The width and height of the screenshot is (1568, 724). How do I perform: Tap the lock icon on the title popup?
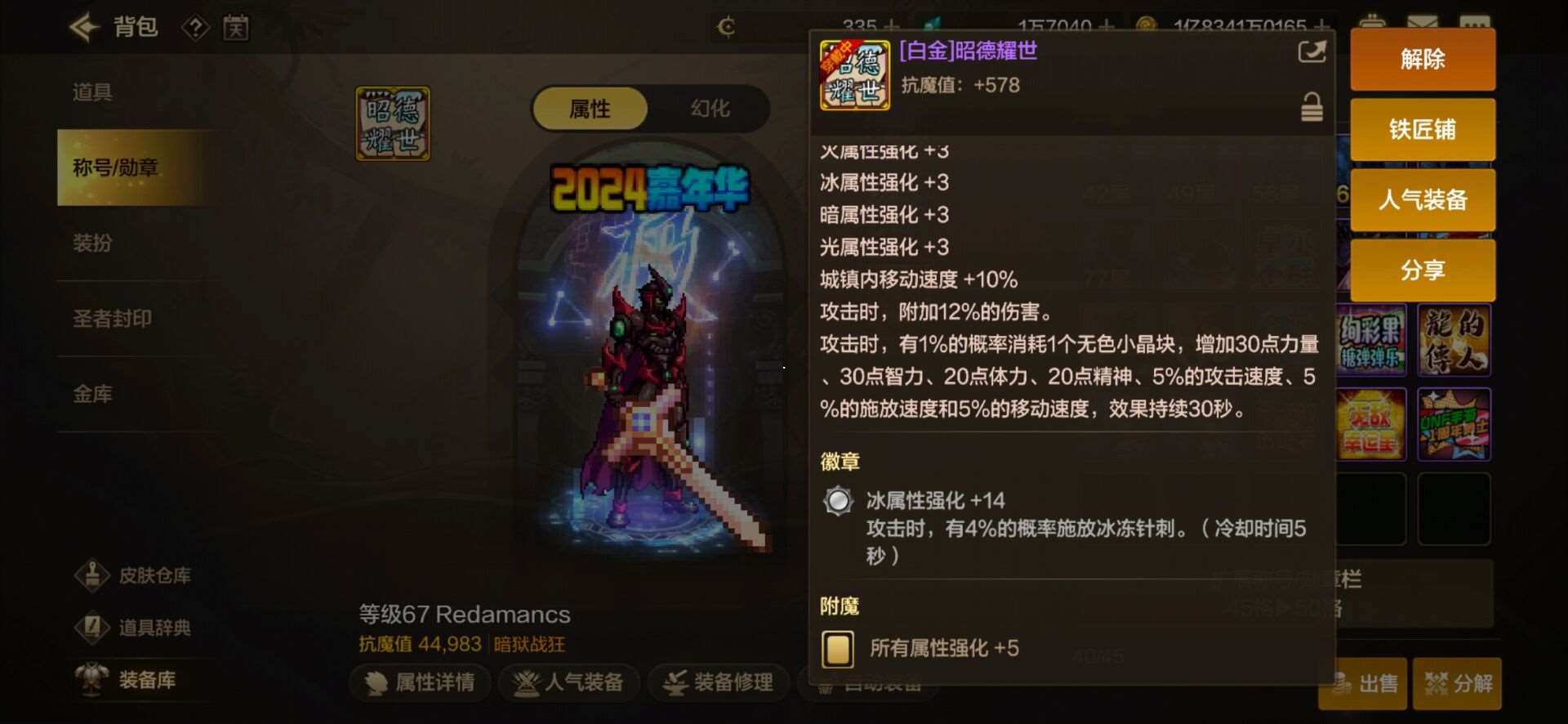1312,107
